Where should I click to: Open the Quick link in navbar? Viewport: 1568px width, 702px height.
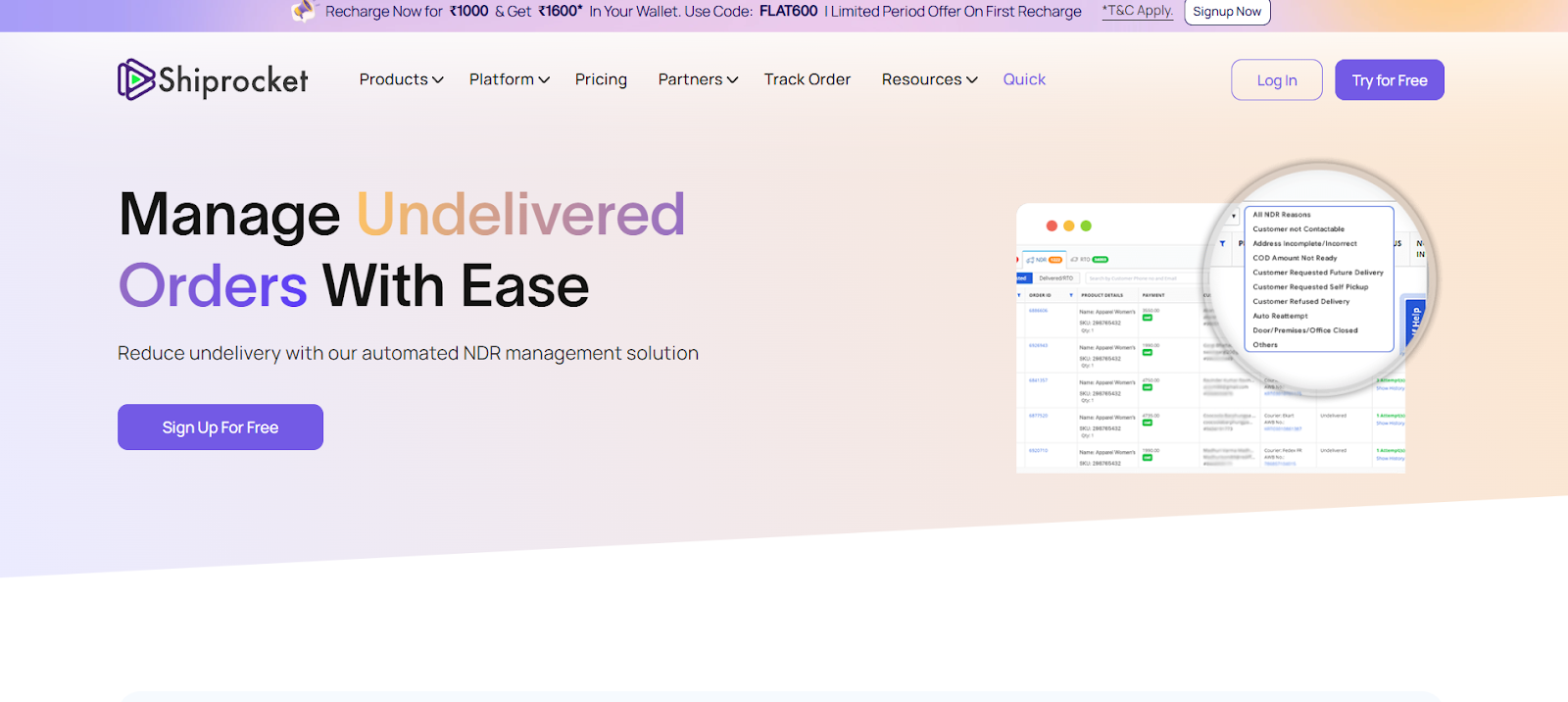(1024, 79)
